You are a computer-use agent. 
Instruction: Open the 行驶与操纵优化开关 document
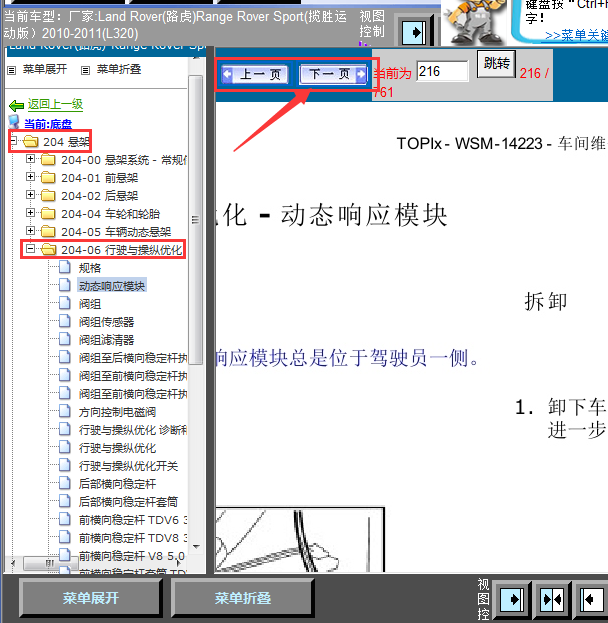pyautogui.click(x=128, y=466)
